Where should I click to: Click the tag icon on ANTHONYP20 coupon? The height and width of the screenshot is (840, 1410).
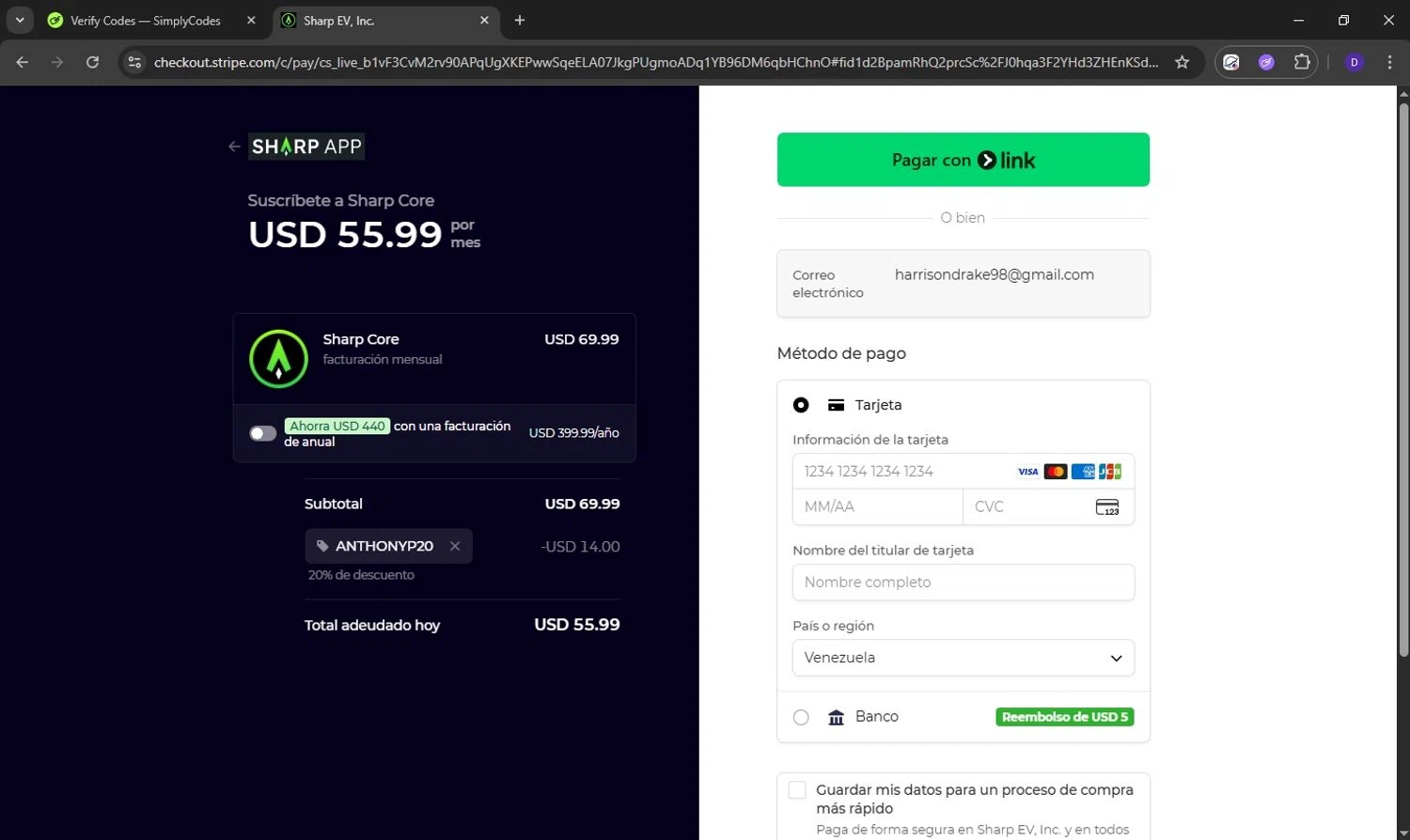(x=322, y=546)
